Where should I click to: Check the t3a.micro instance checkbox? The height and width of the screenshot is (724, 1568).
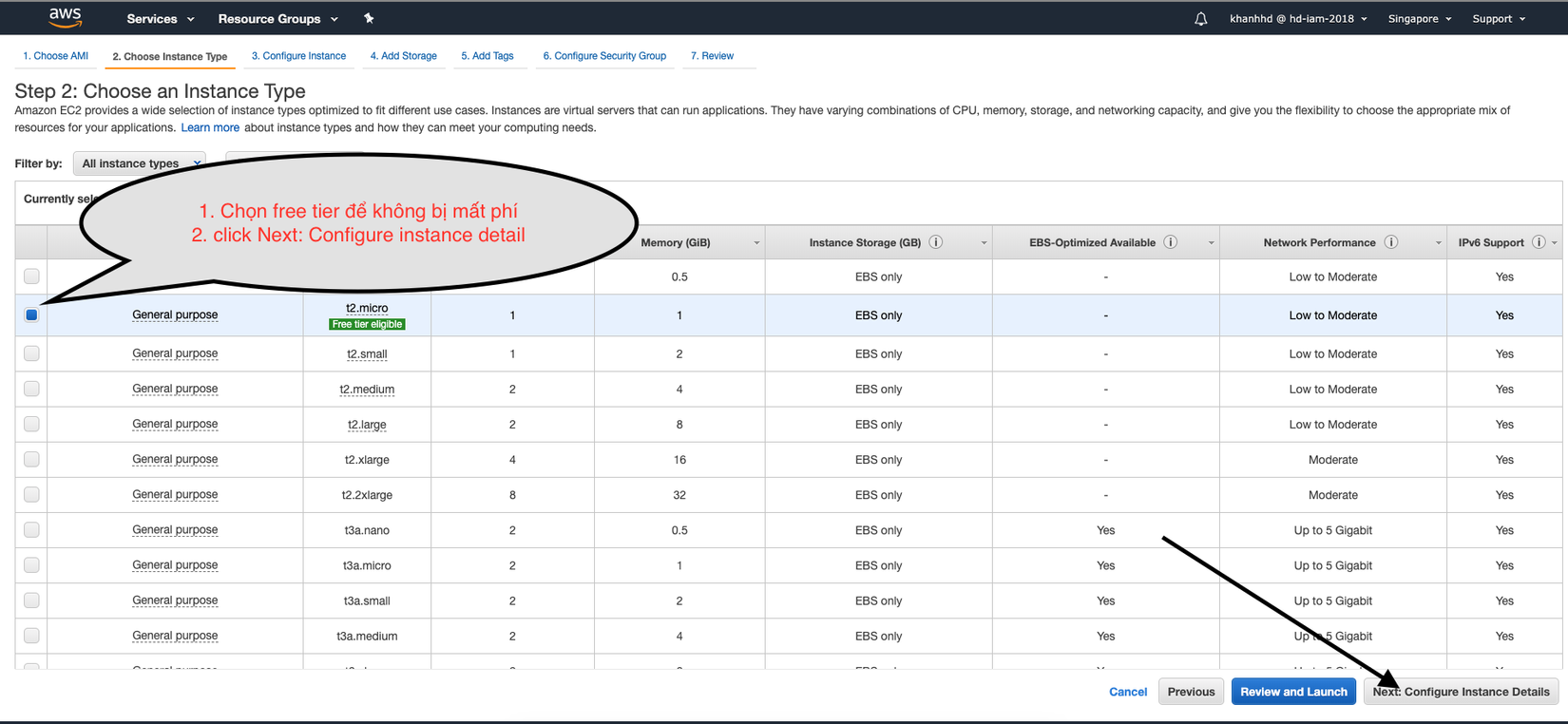click(x=31, y=564)
